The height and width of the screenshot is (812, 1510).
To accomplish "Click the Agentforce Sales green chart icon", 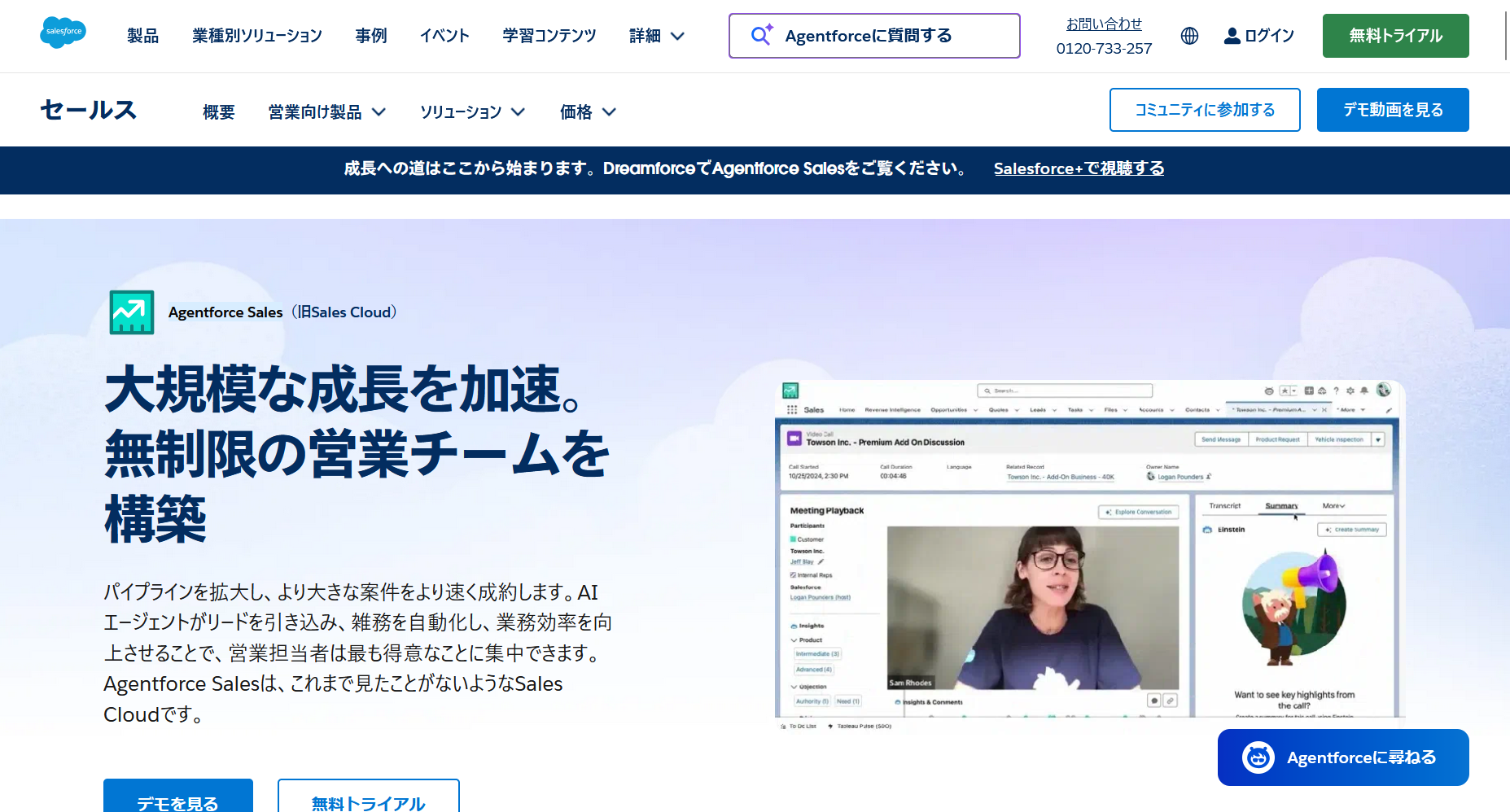I will (x=132, y=312).
